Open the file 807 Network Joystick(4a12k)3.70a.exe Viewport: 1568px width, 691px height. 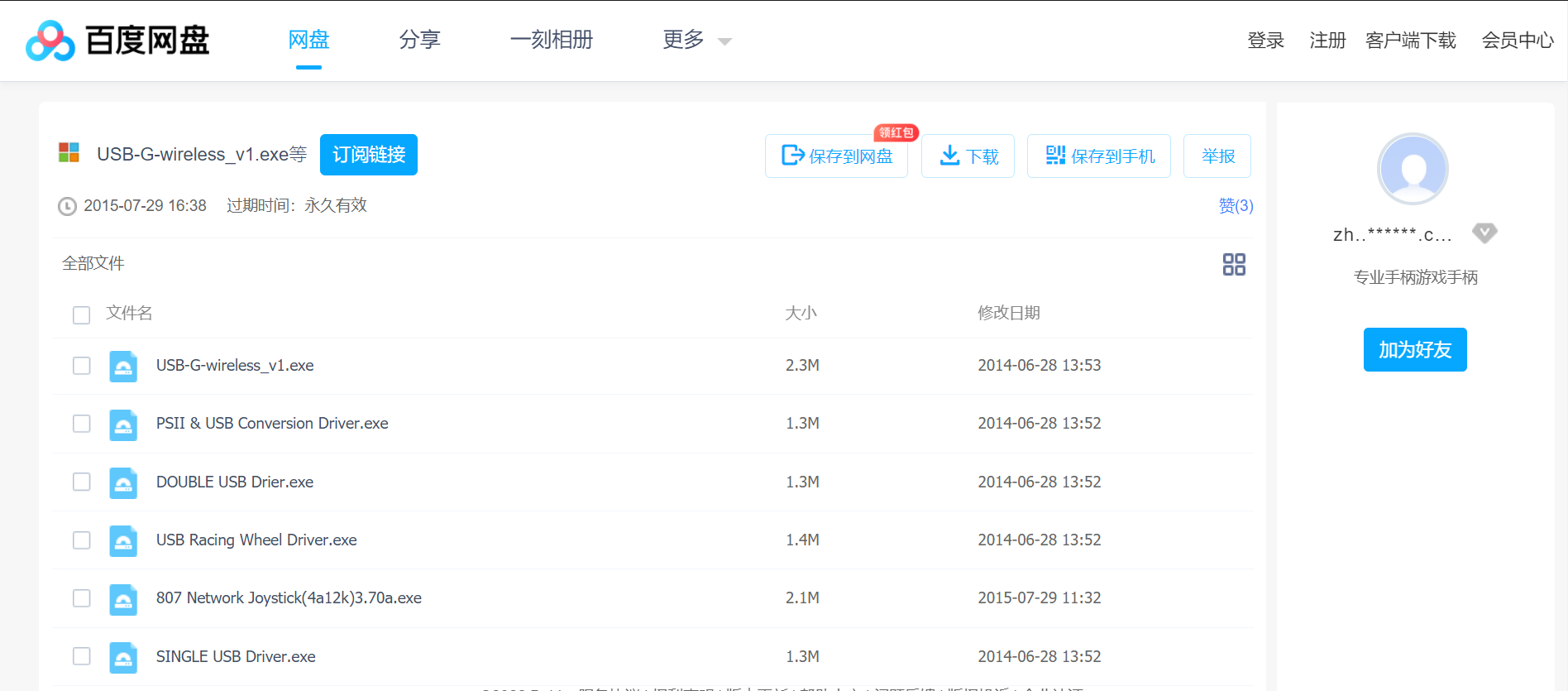pos(289,597)
